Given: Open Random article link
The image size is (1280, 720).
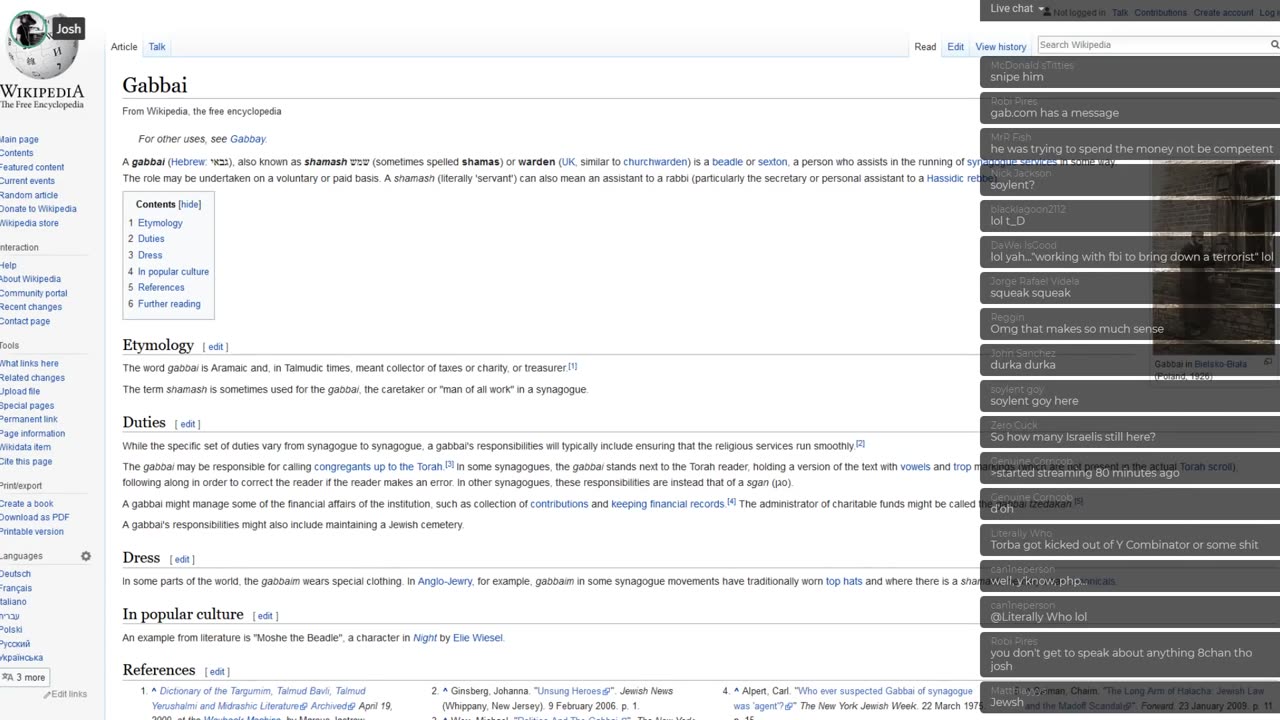Looking at the screenshot, I should [29, 196].
